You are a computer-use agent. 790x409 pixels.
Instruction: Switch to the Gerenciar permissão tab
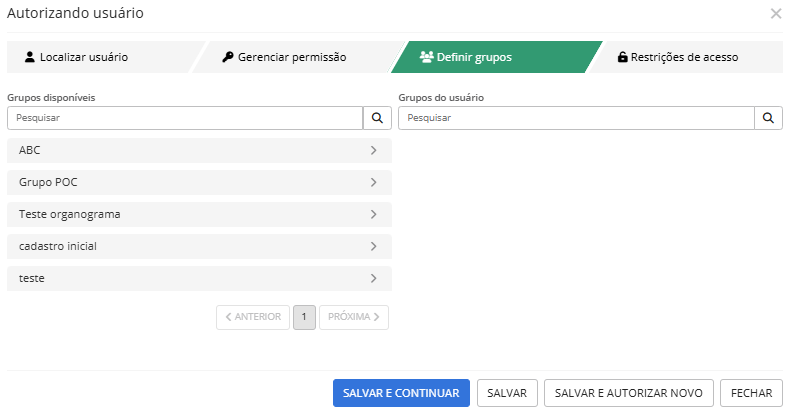coord(297,57)
